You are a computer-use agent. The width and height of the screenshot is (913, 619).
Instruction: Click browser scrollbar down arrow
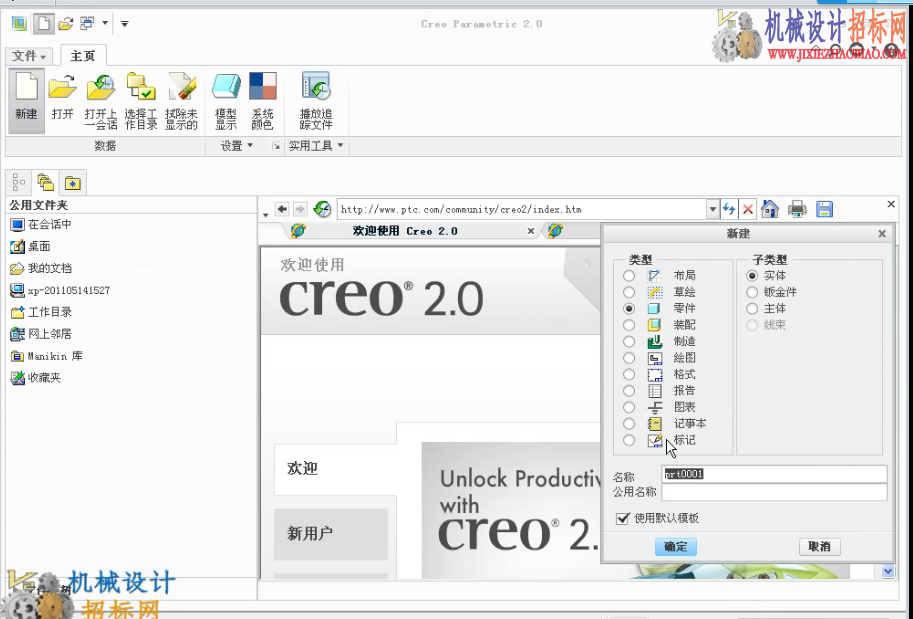pyautogui.click(x=888, y=571)
